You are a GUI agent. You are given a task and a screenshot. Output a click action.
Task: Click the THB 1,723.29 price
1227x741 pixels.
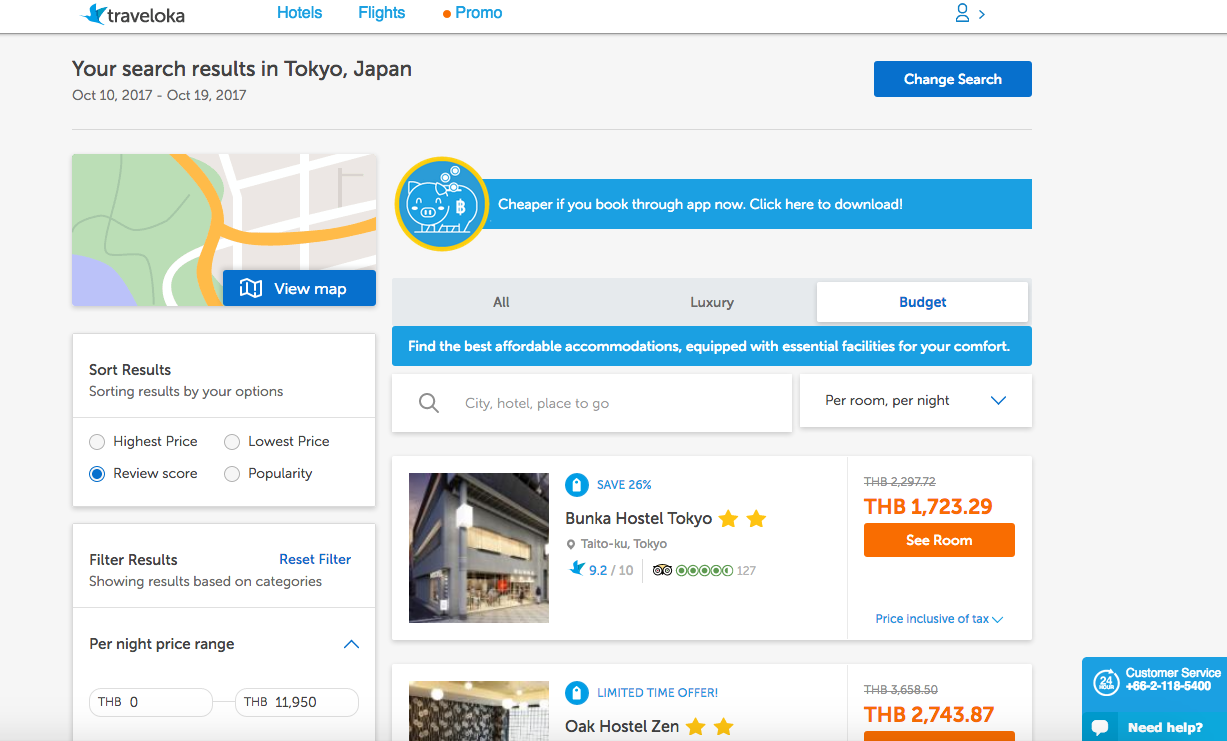928,506
